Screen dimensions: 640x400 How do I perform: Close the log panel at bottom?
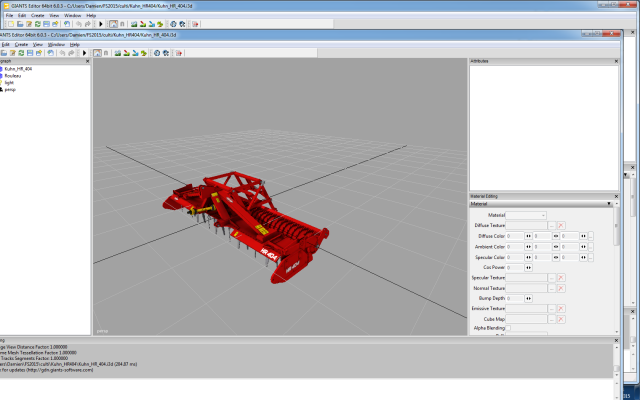coord(616,340)
